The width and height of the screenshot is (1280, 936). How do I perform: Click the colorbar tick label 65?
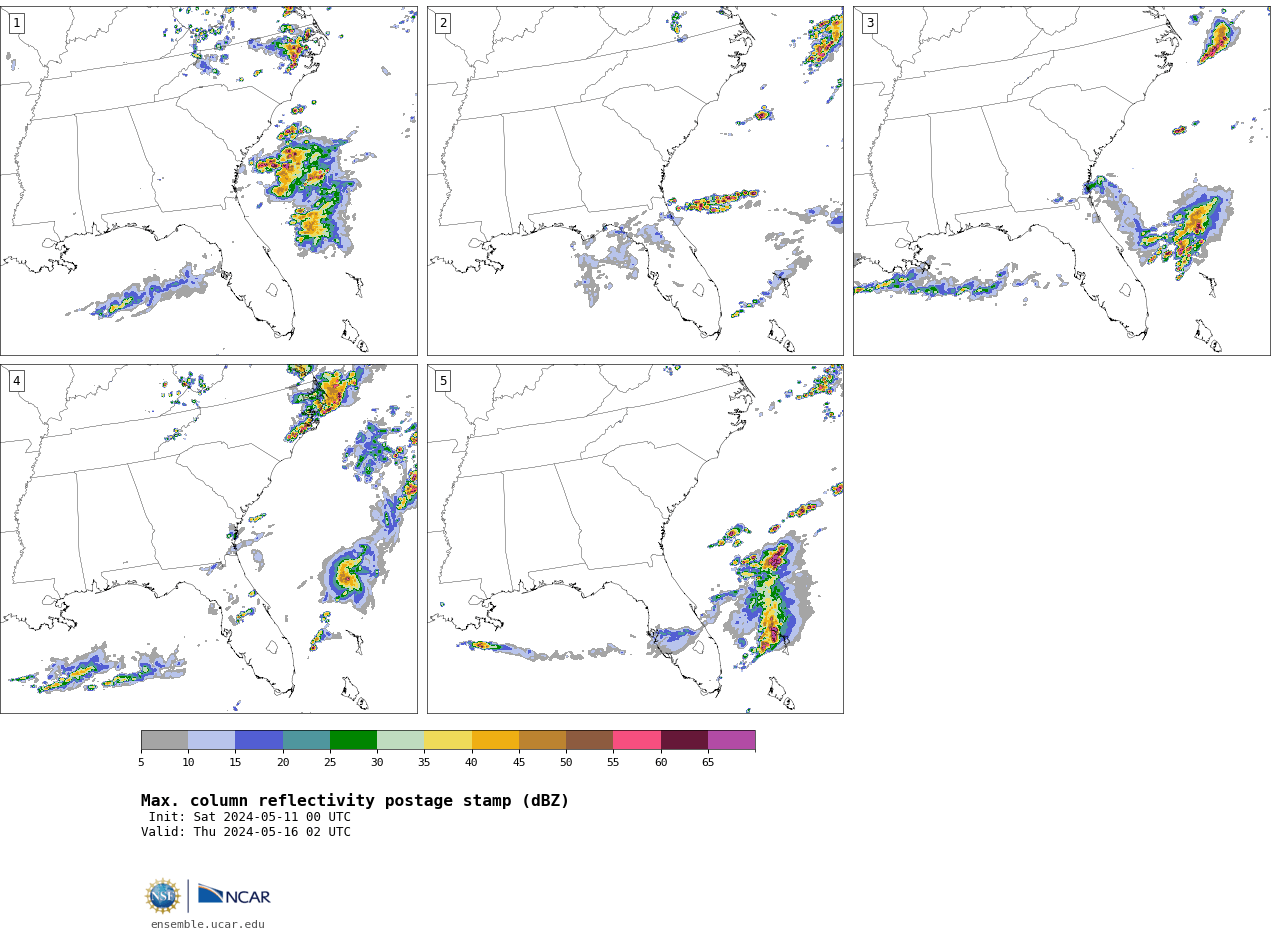(x=708, y=763)
